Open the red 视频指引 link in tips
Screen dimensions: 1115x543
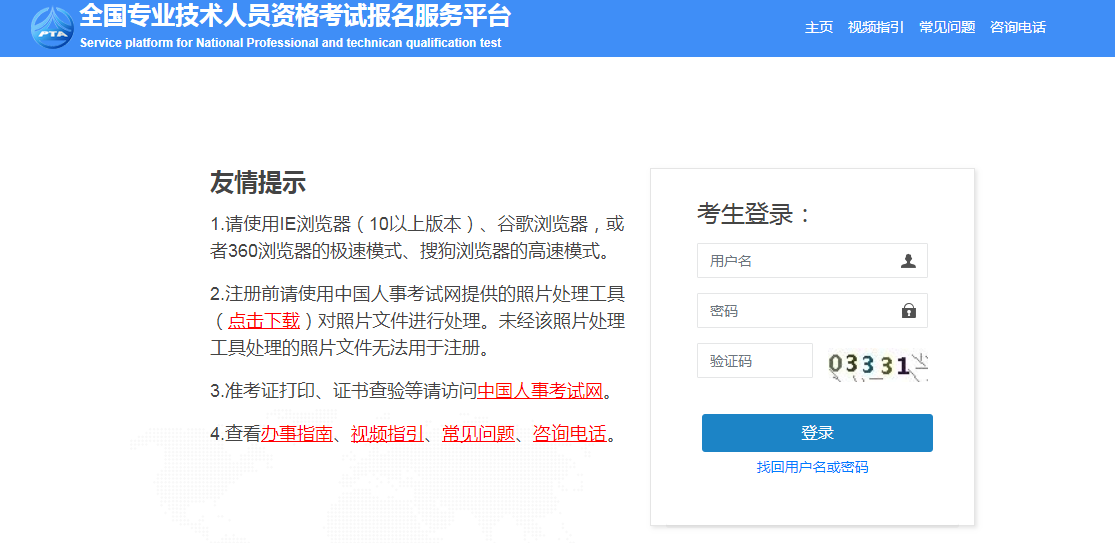point(387,434)
